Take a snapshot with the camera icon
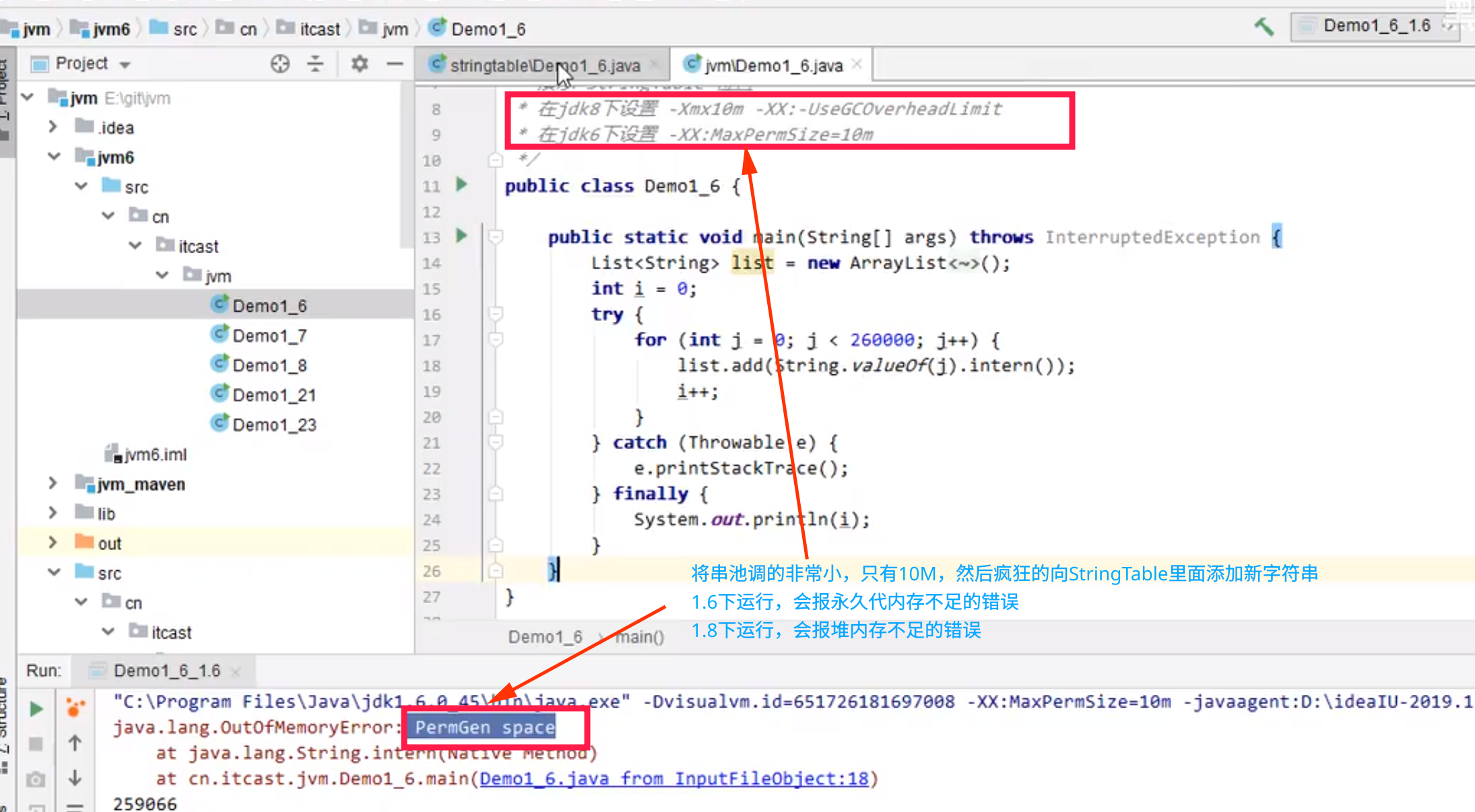This screenshot has height=812, width=1475. coord(35,779)
